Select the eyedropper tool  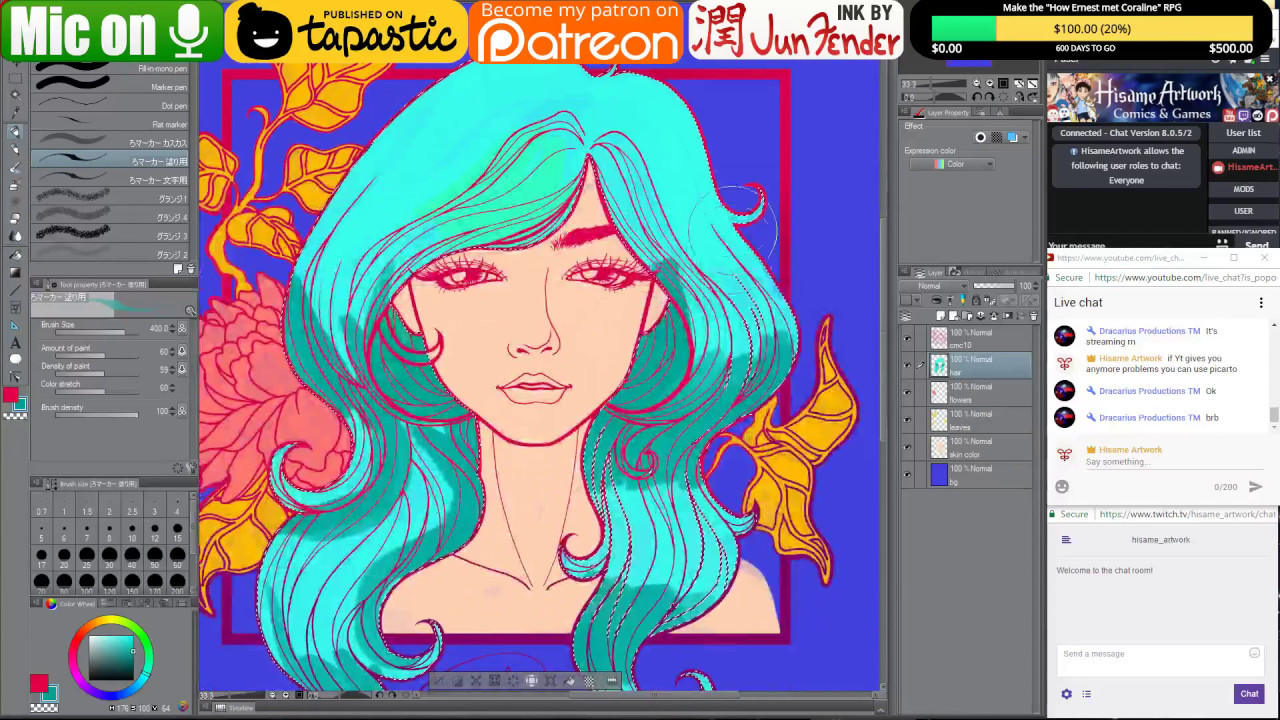coord(15,112)
